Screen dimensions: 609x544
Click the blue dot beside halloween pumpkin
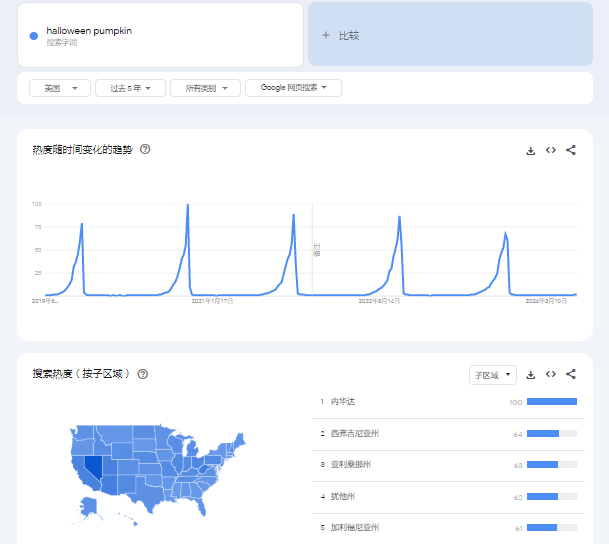pos(34,36)
